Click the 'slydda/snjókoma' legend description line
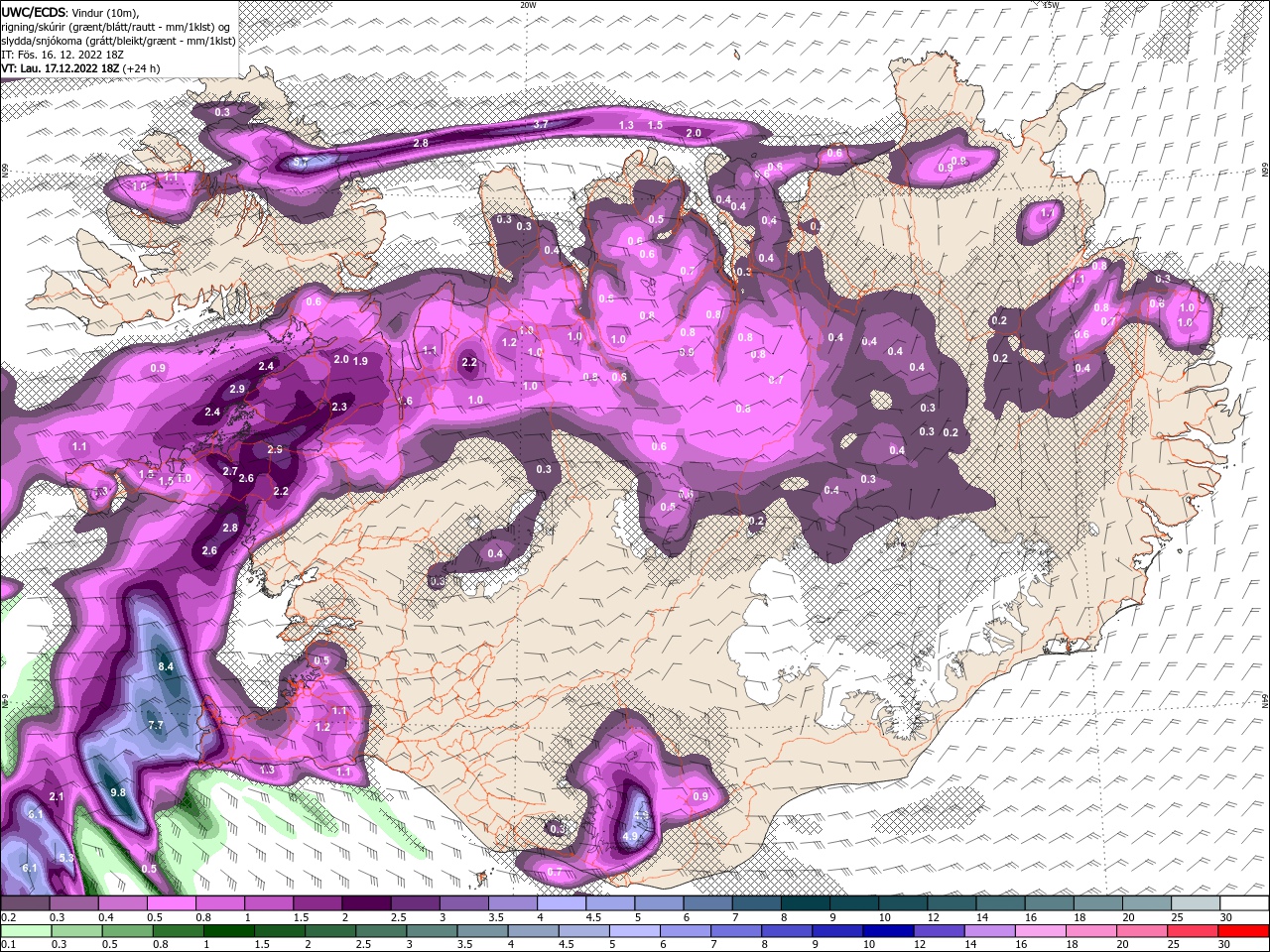1270x952 pixels. [116, 40]
